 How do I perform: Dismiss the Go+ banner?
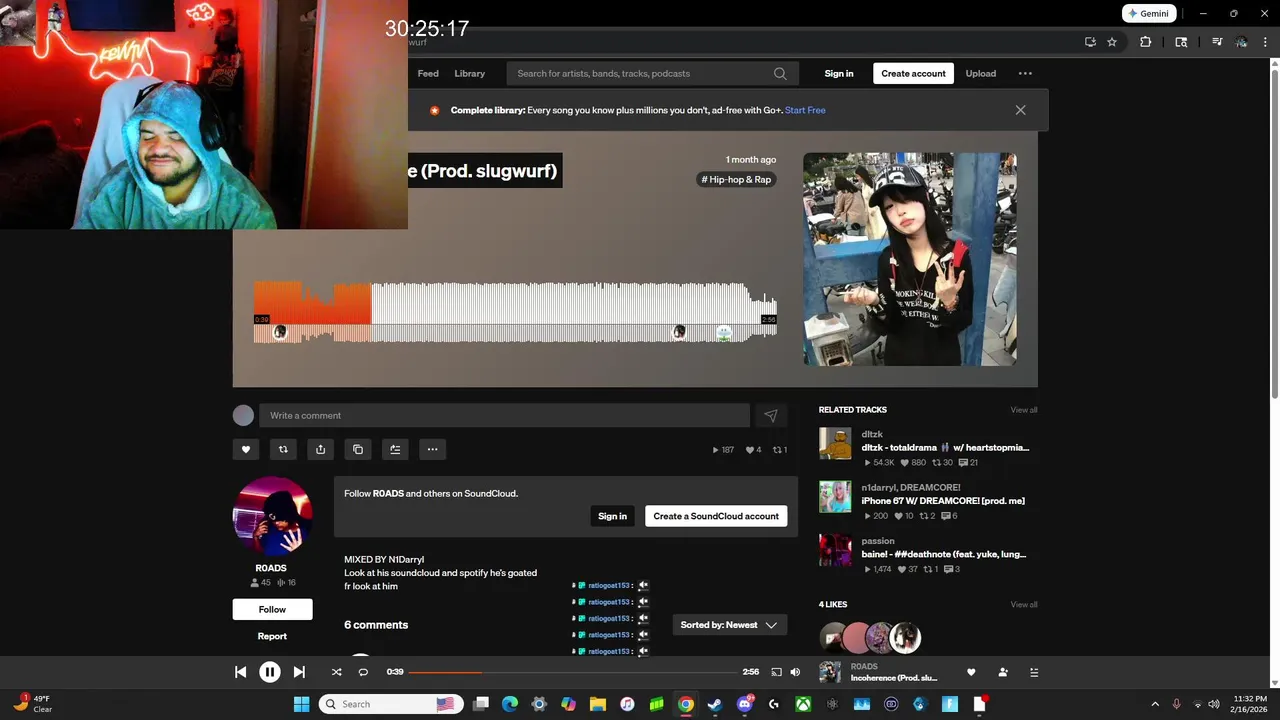tap(1020, 110)
